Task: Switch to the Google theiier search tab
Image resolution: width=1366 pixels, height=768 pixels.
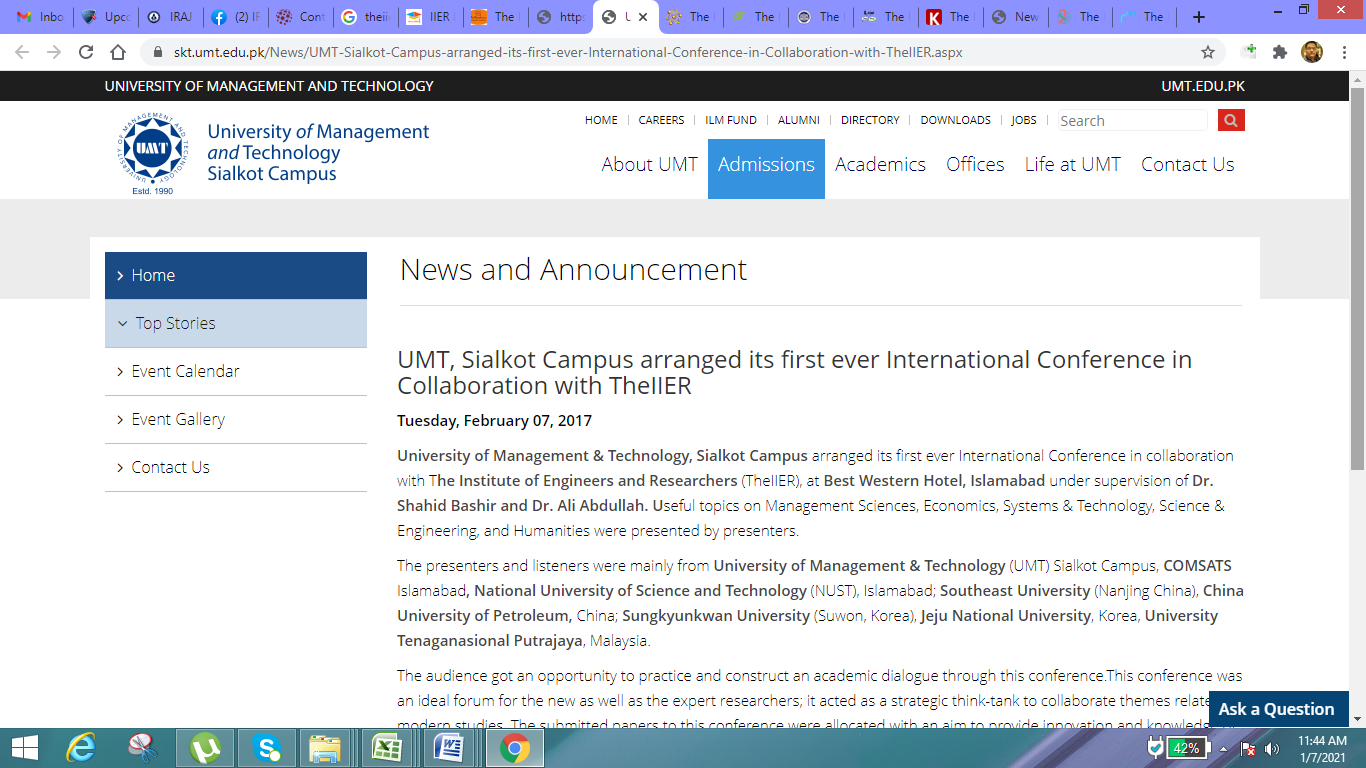Action: (x=365, y=17)
